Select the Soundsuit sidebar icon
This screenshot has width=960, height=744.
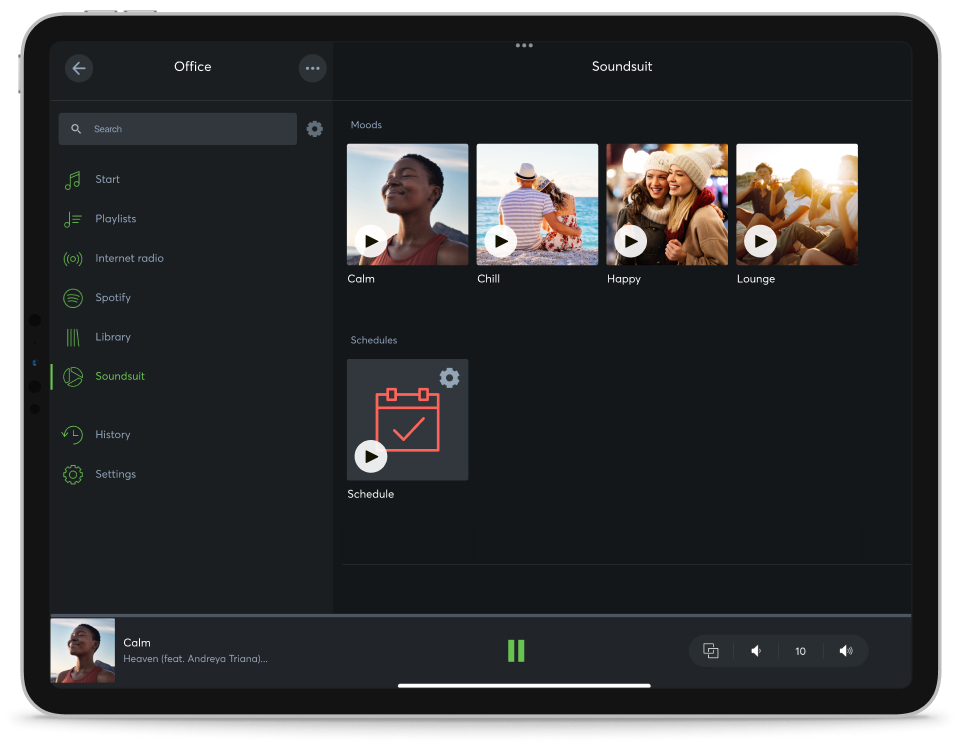click(72, 376)
